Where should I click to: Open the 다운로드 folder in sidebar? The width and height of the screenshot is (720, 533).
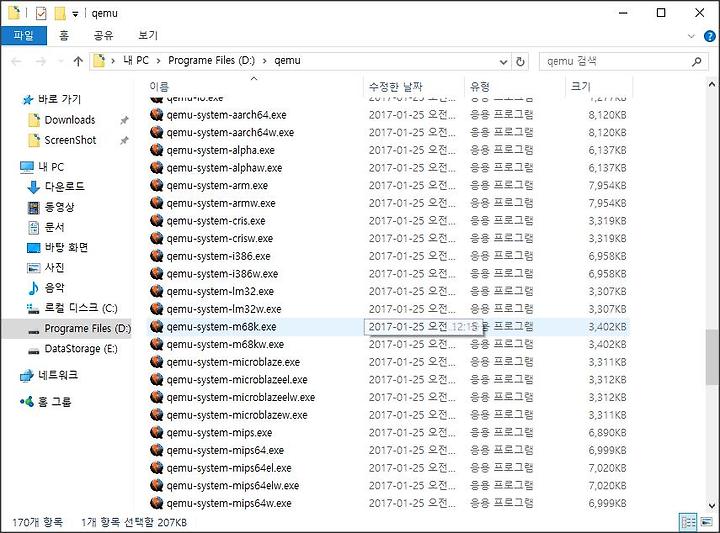[64, 186]
